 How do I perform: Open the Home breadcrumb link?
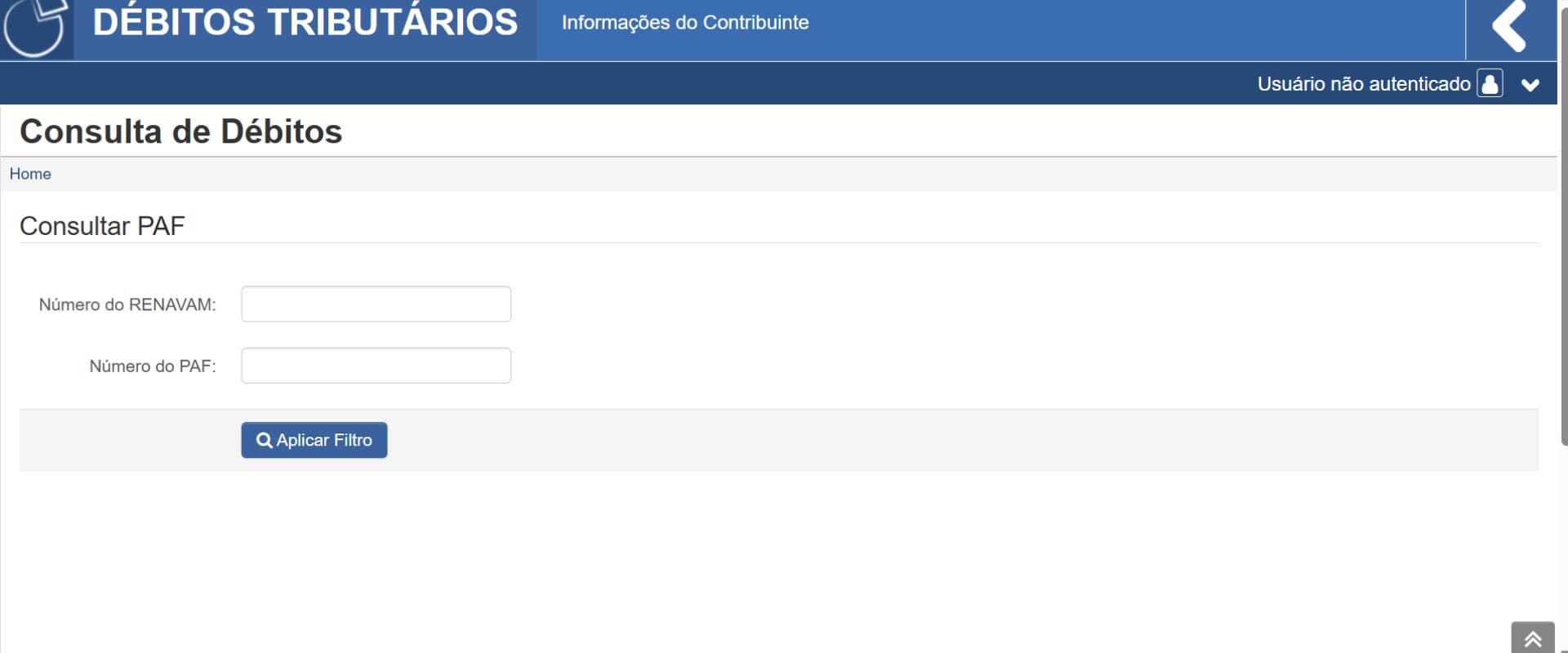[x=30, y=174]
